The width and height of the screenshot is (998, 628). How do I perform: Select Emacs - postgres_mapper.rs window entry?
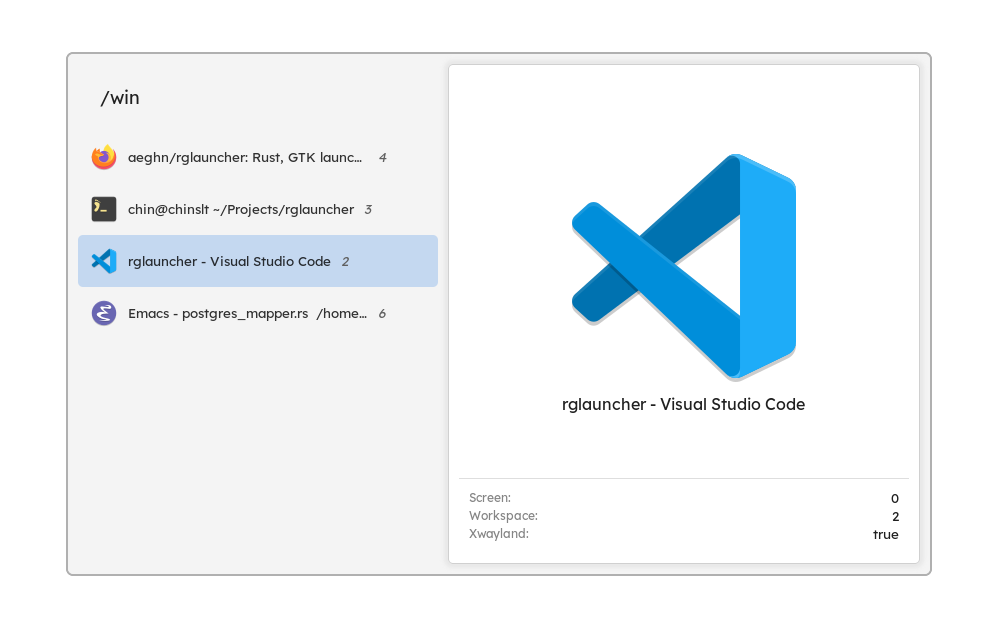point(258,314)
